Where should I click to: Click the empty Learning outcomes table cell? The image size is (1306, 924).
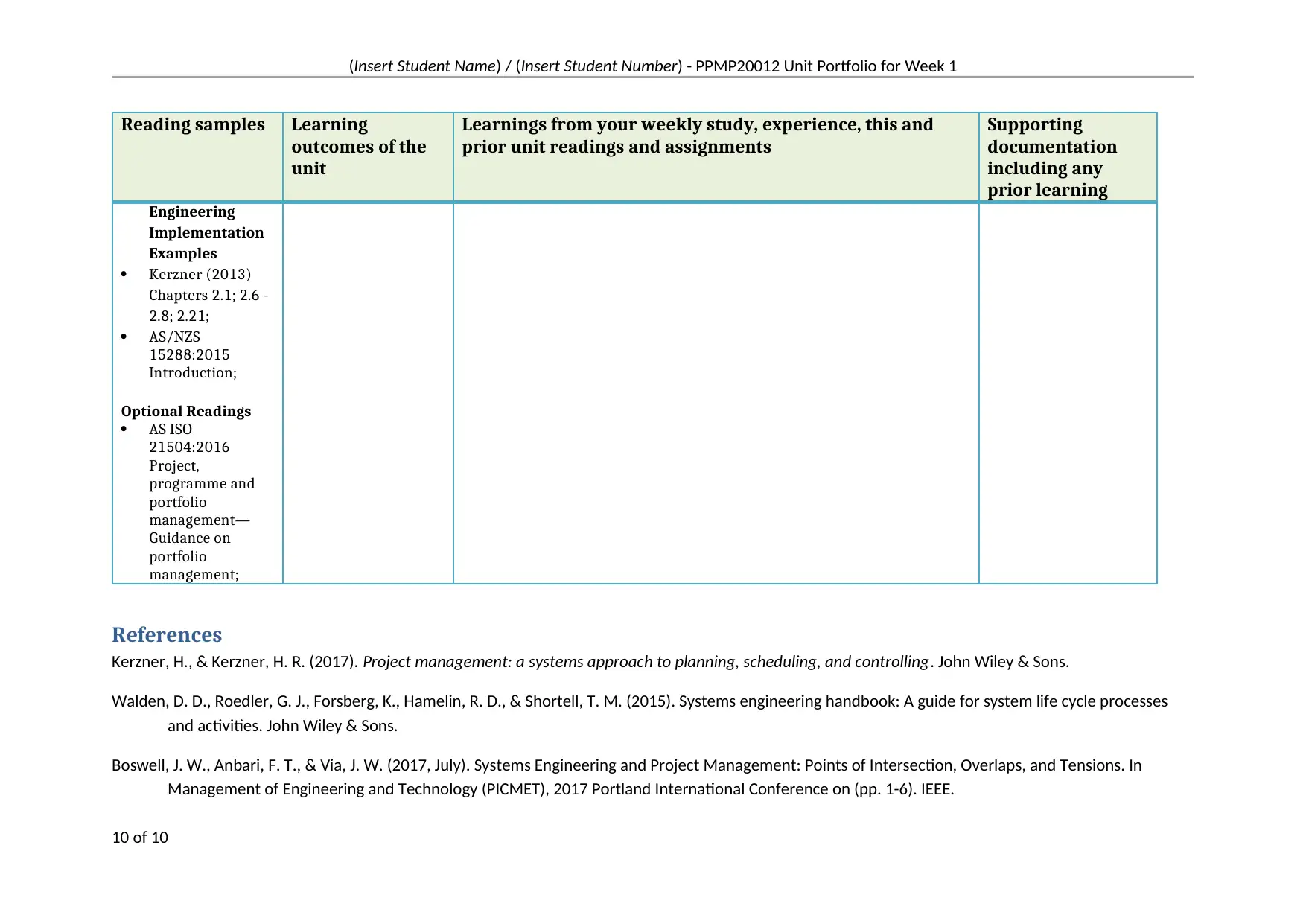tap(368, 392)
